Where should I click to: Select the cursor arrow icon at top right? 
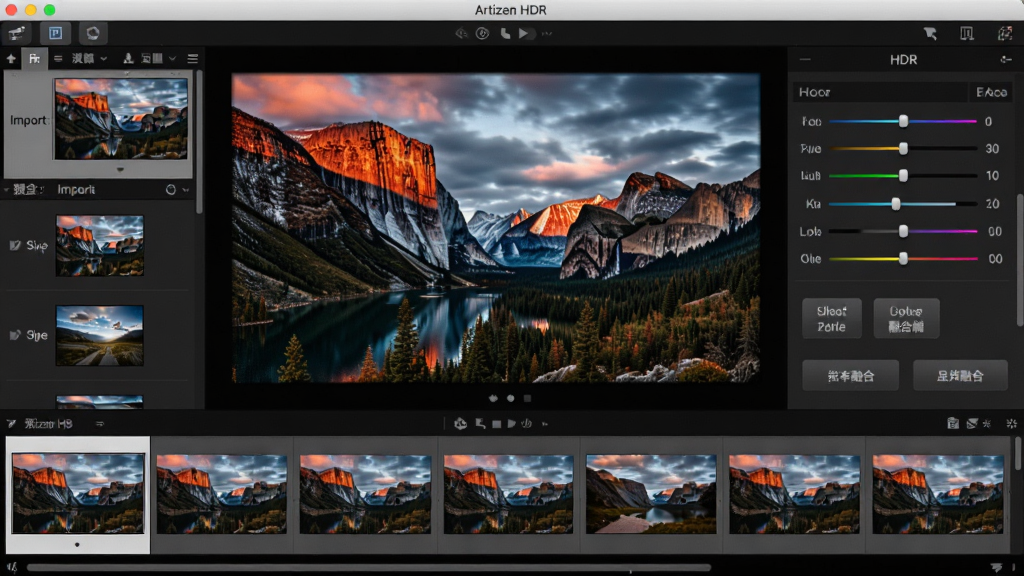(931, 34)
